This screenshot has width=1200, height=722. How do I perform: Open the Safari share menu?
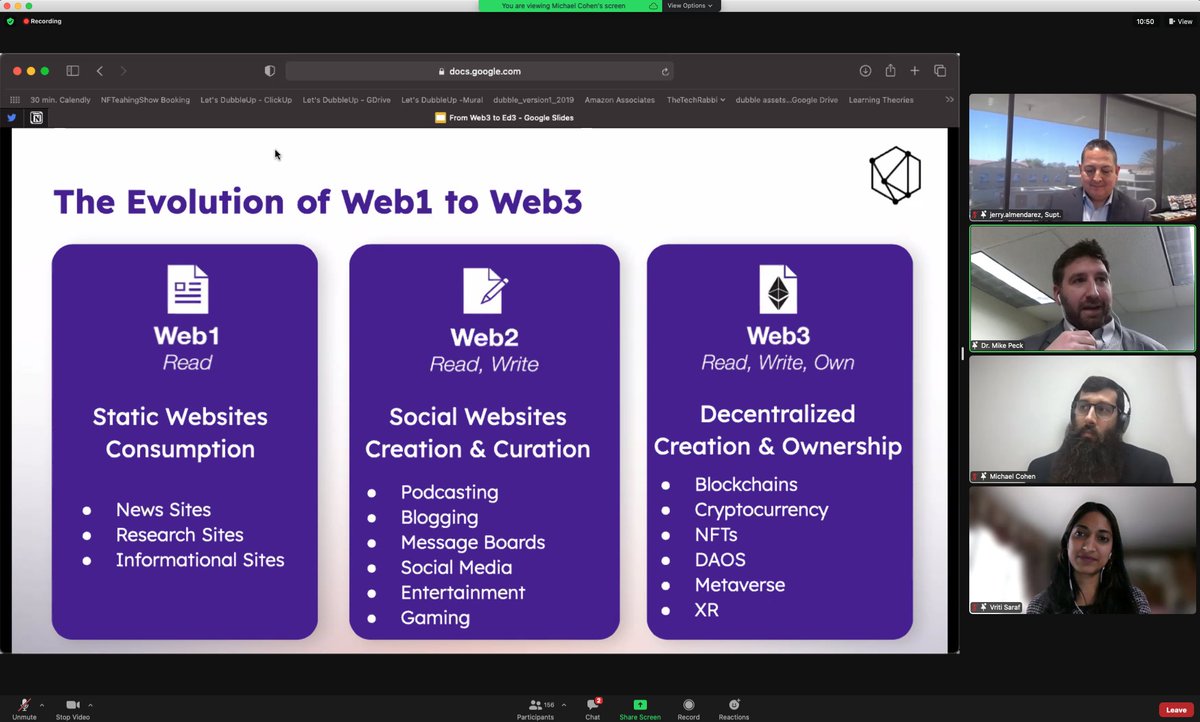(x=890, y=71)
